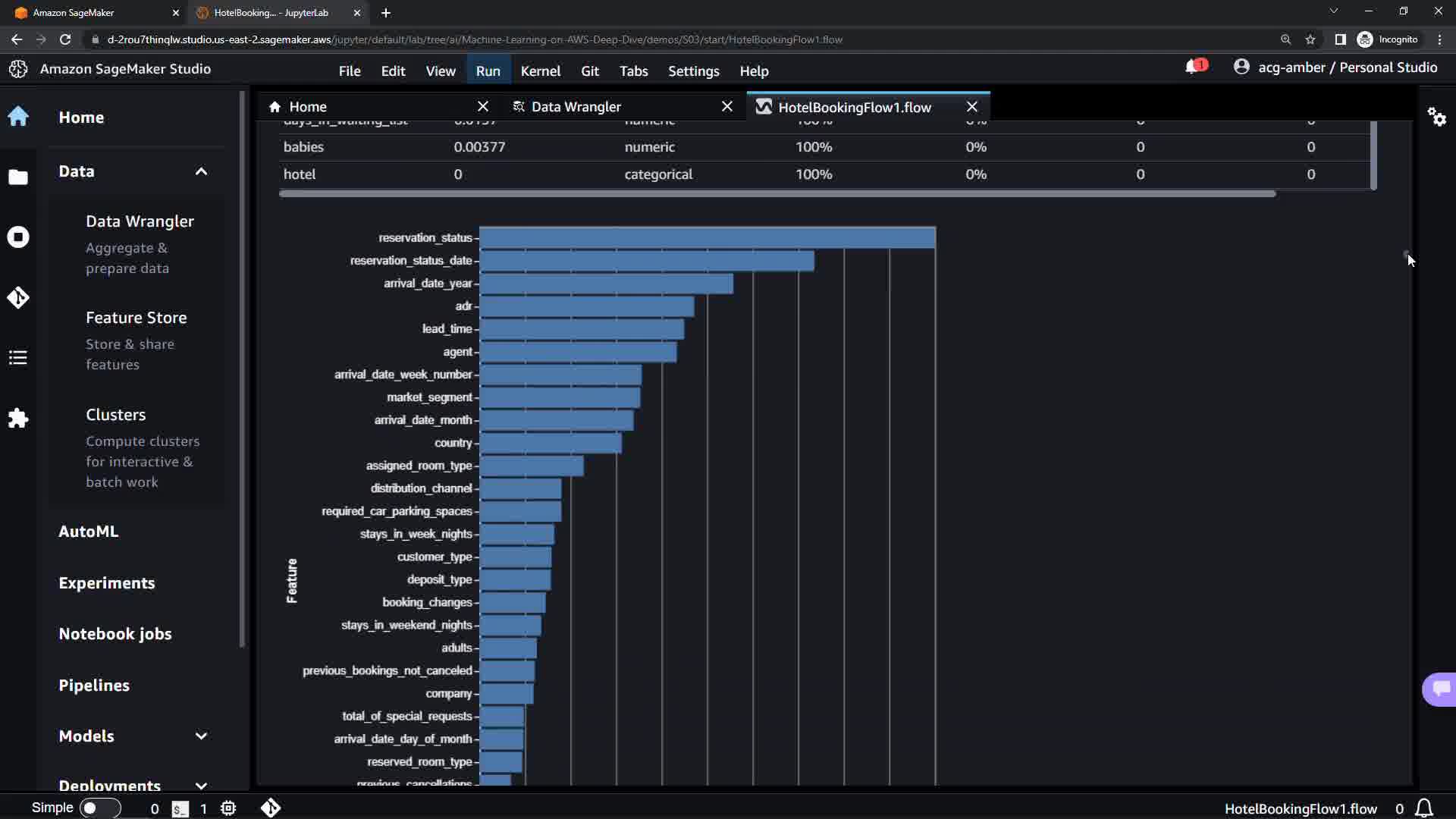
Task: Open the purple chat feedback bubble
Action: pyautogui.click(x=1440, y=689)
